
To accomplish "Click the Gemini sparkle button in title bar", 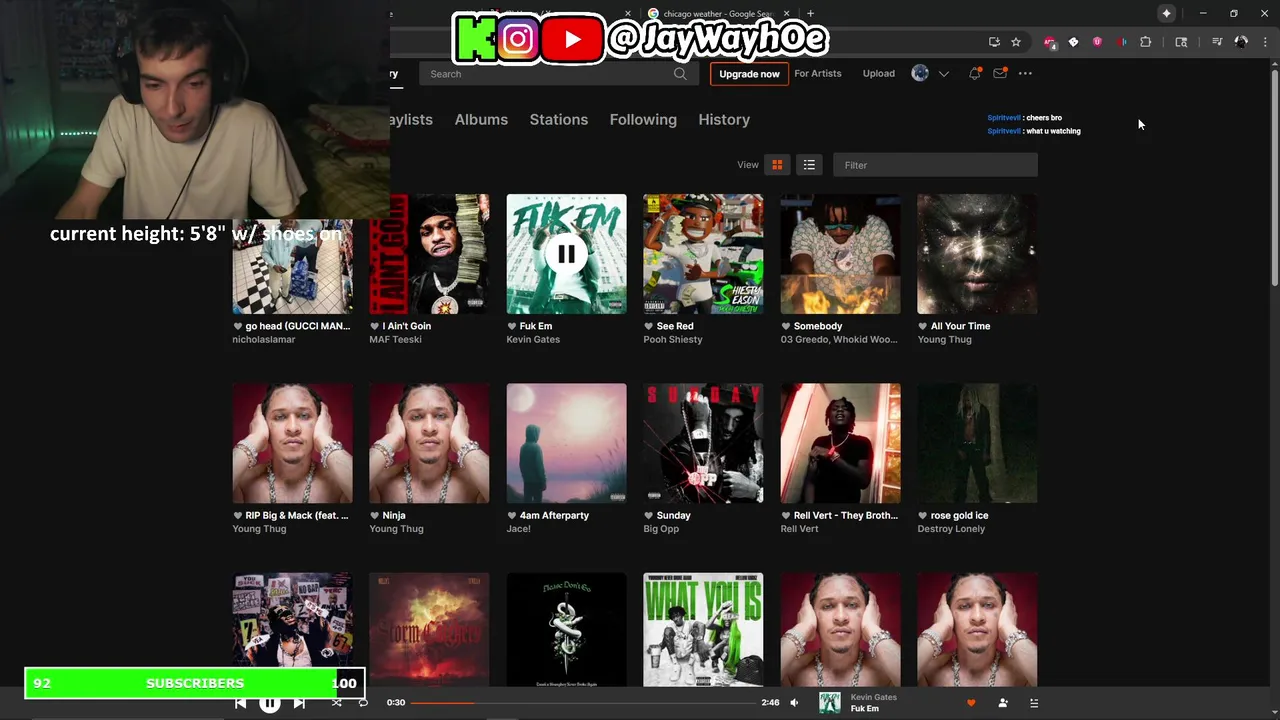I will 1166,13.
